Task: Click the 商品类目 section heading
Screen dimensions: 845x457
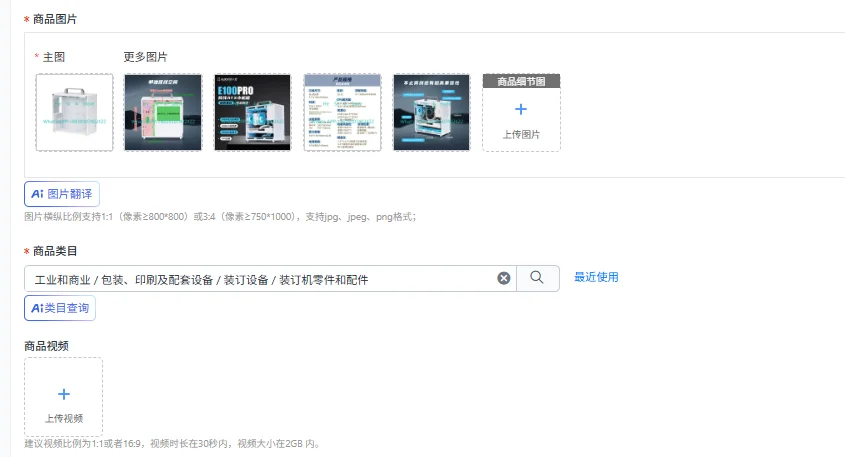Action: point(55,251)
